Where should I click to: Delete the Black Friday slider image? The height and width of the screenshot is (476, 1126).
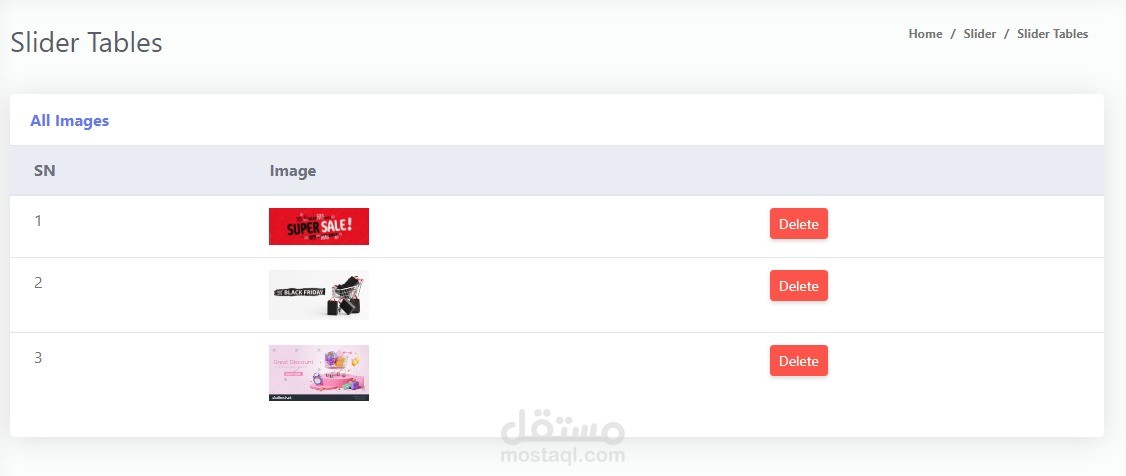tap(799, 286)
